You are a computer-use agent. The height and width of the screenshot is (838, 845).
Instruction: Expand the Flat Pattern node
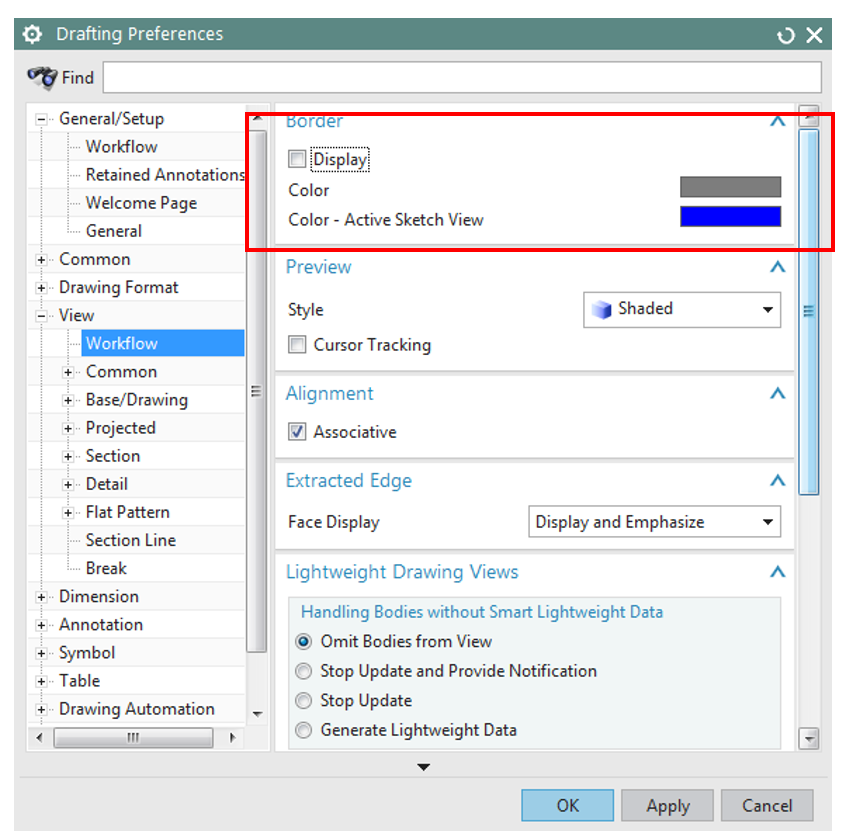(x=68, y=513)
